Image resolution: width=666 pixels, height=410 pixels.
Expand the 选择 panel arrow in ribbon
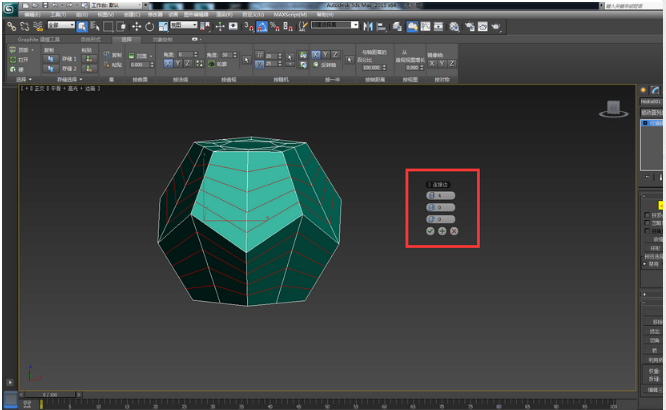pyautogui.click(x=30, y=79)
